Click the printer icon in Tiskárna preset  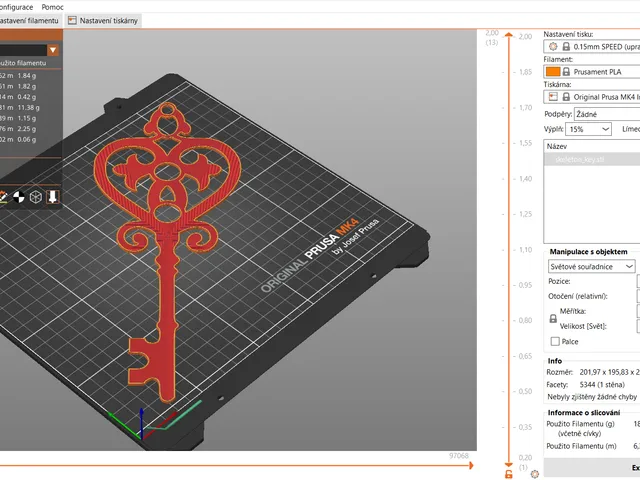pos(553,97)
